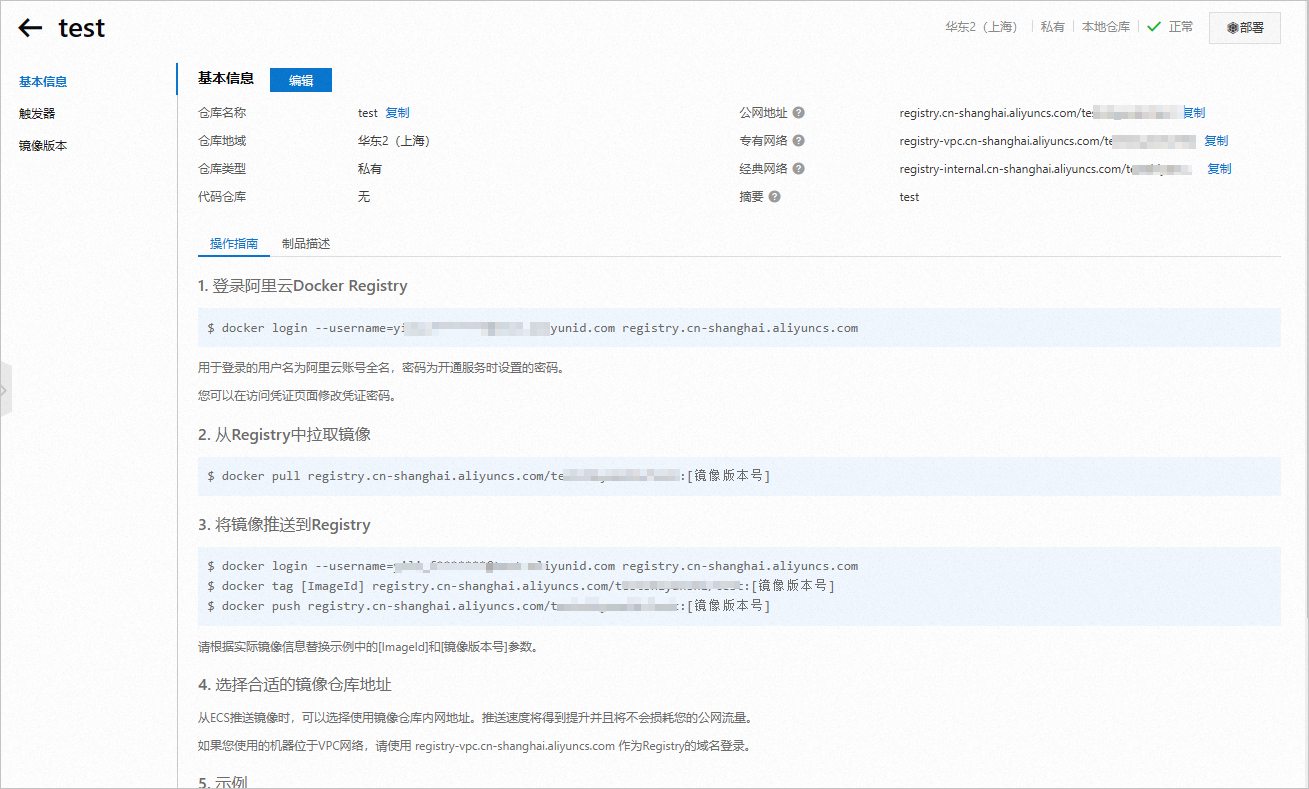
Task: Click the 本地仓库 label in the top bar
Action: pos(1106,27)
